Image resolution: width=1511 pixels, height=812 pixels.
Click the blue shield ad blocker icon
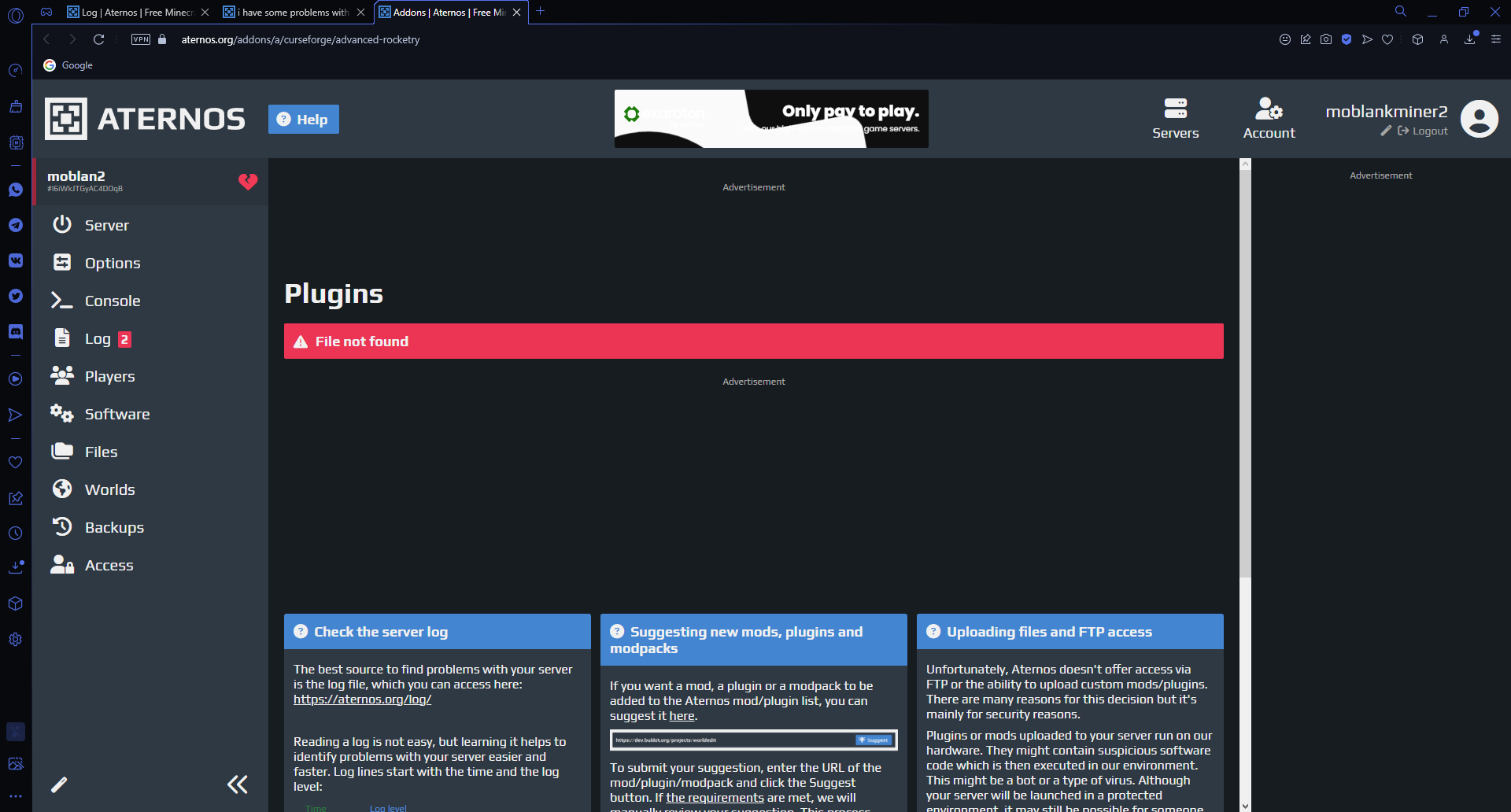pyautogui.click(x=1347, y=39)
